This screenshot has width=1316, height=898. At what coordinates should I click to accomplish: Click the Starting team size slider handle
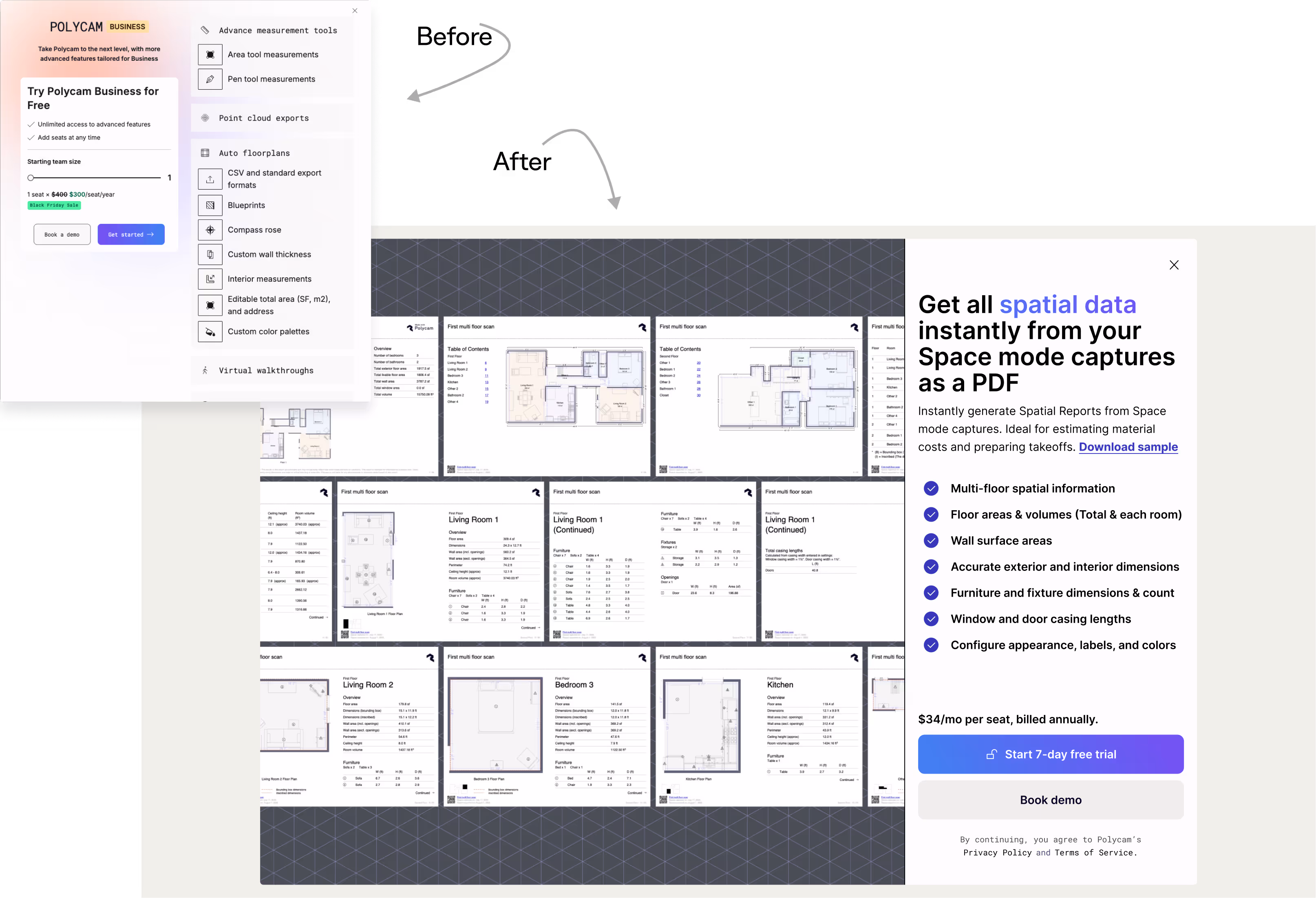tap(31, 178)
